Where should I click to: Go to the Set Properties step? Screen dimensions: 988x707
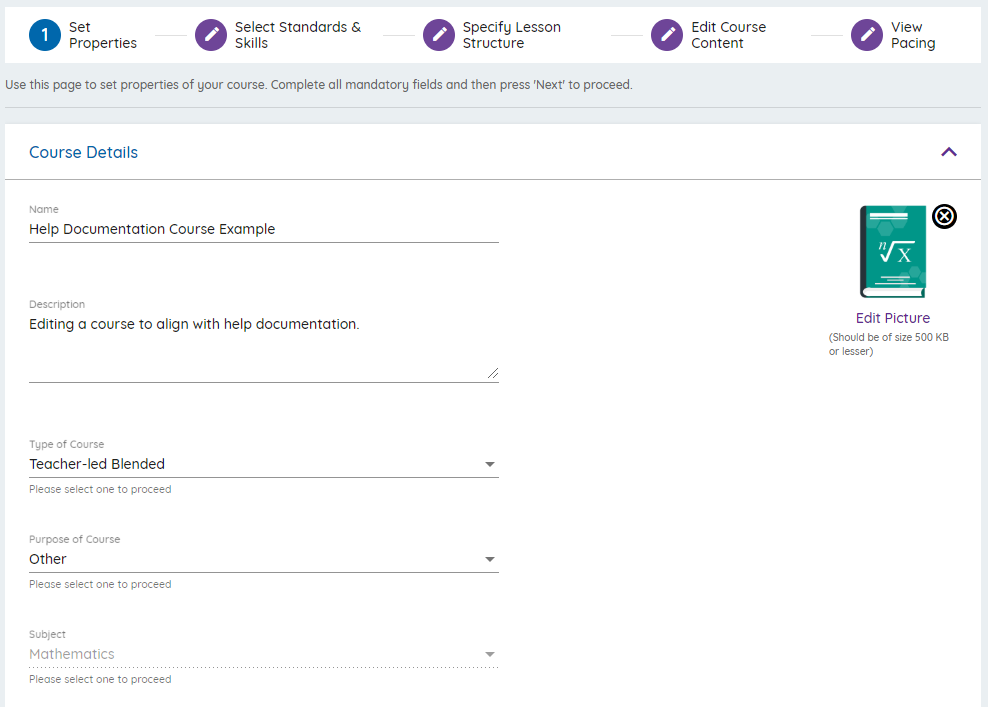[83, 35]
